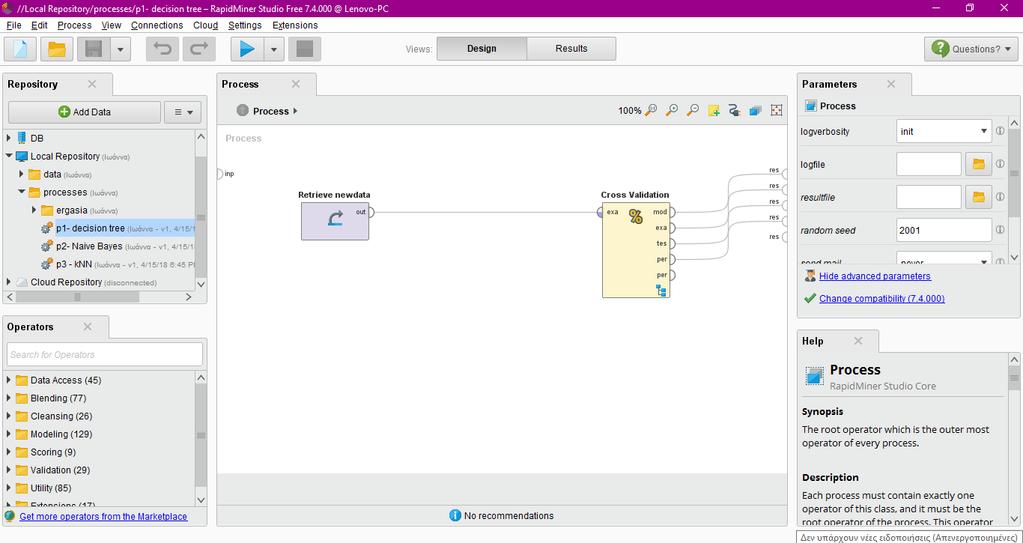Expand the Utility operators group

click(x=8, y=488)
